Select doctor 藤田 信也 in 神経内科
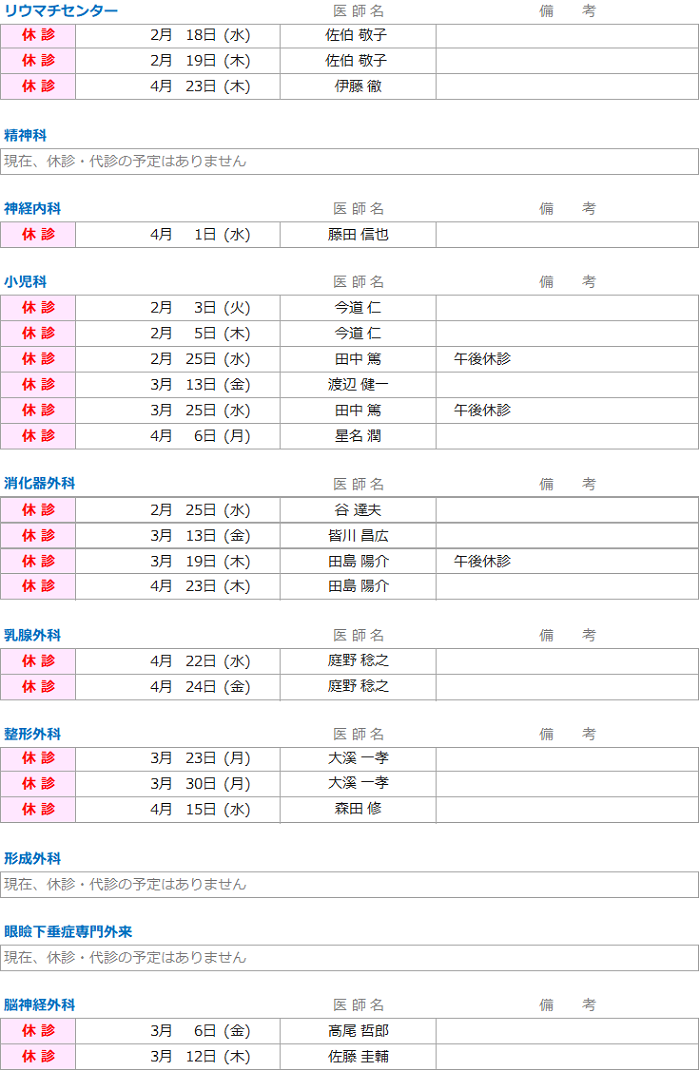The image size is (700, 1071). pyautogui.click(x=358, y=234)
